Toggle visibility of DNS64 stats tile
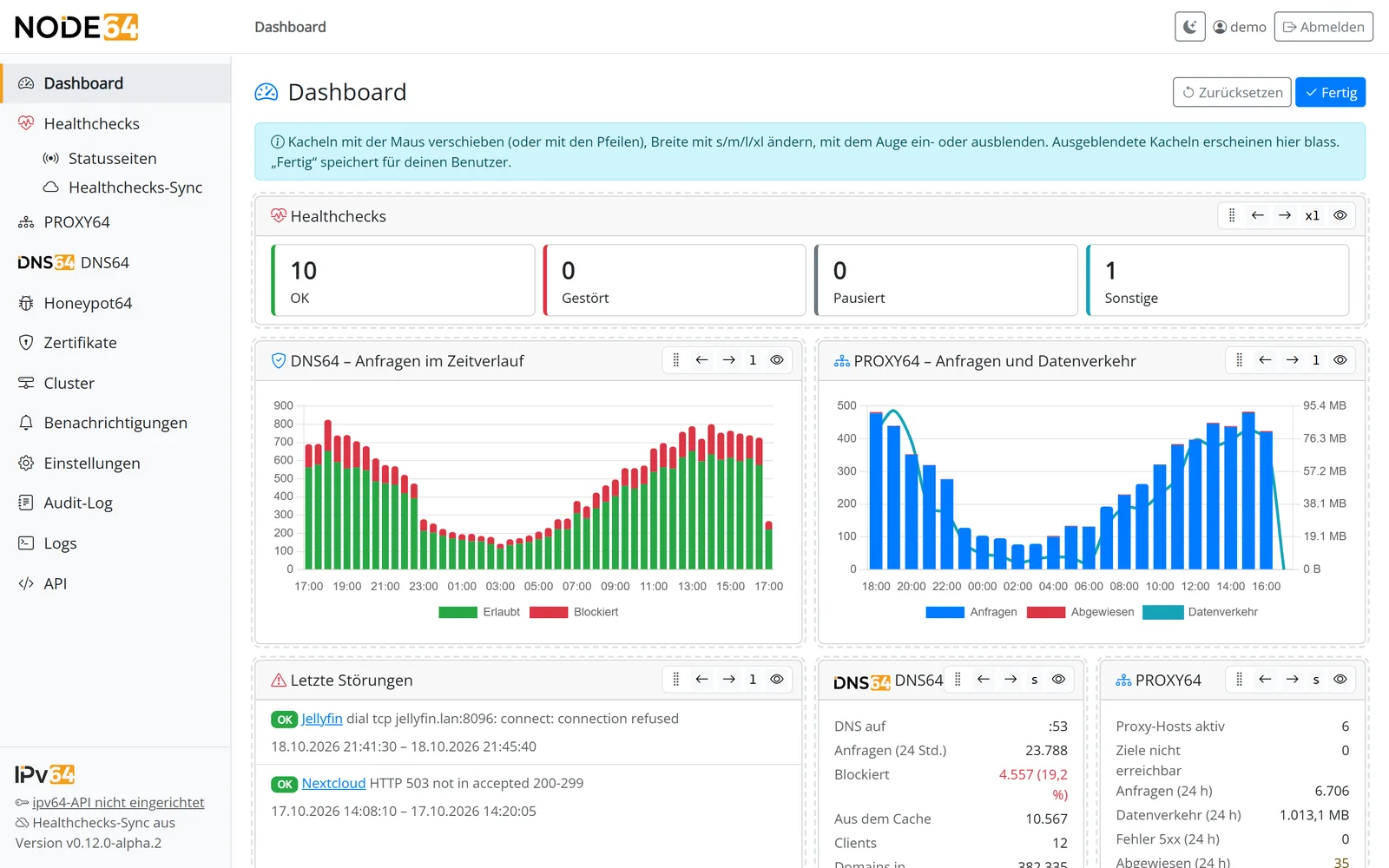The image size is (1389, 868). point(1058,680)
